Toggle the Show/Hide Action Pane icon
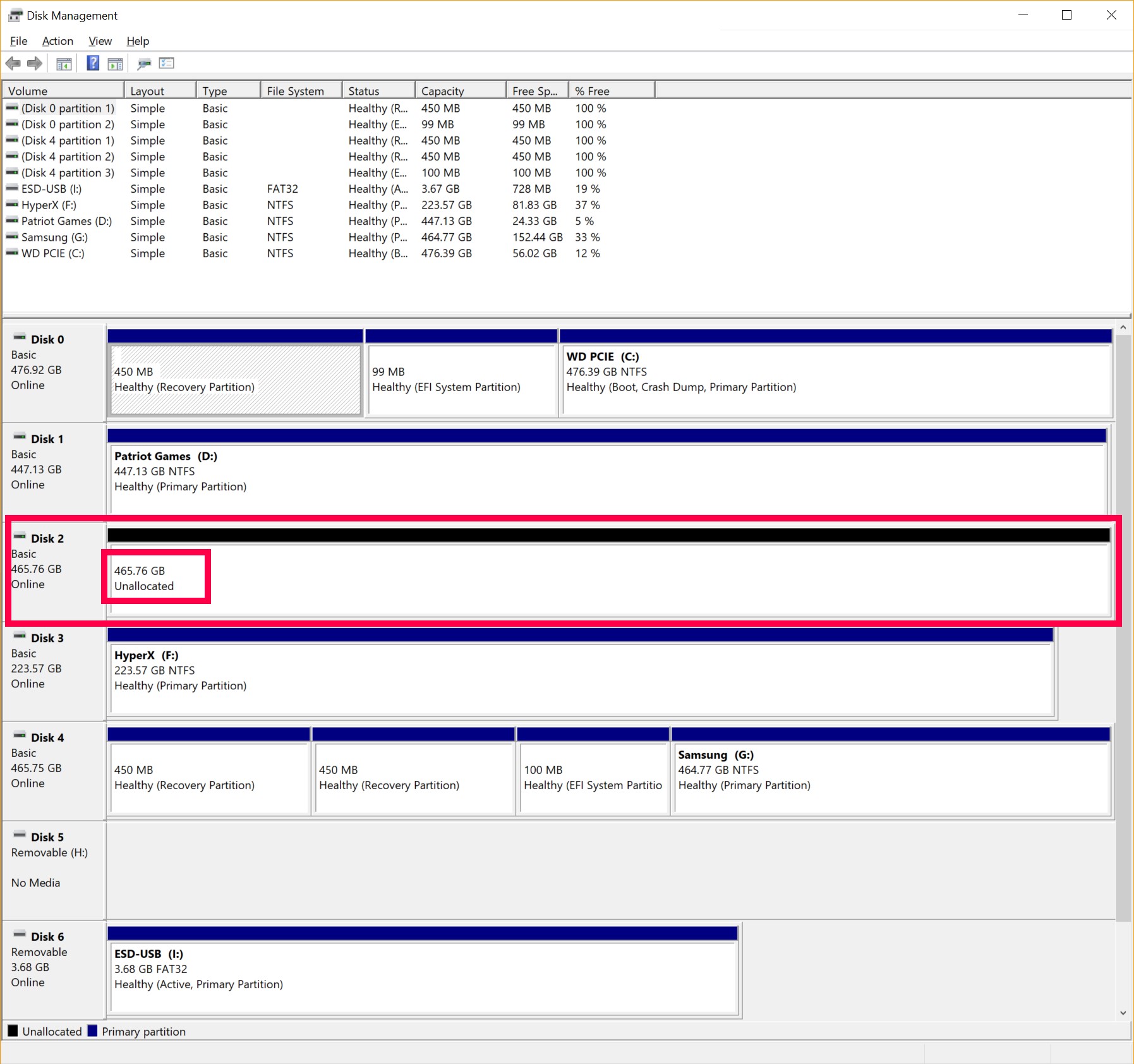This screenshot has height=1064, width=1134. 116,63
